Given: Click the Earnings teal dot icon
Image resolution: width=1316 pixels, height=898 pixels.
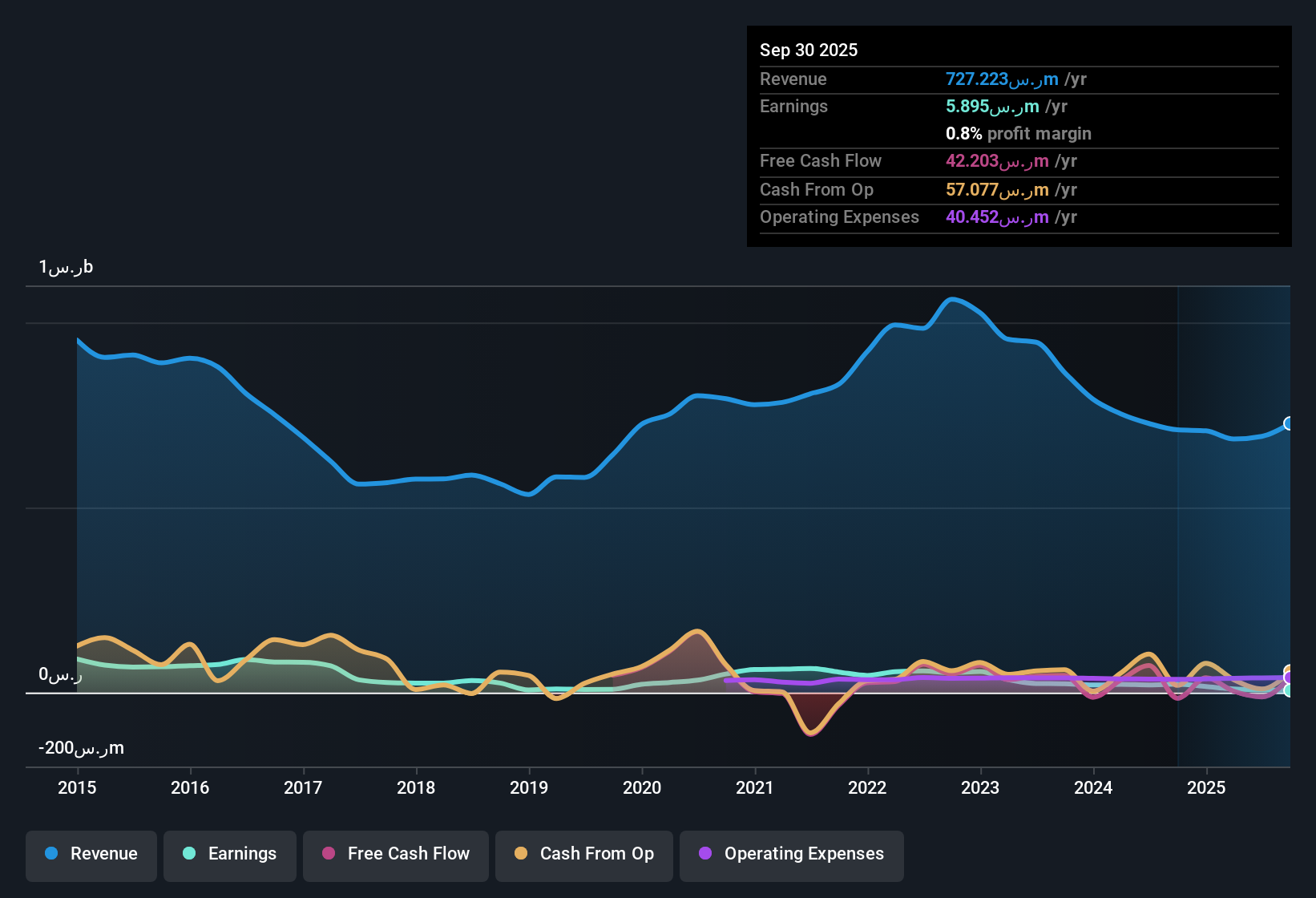Looking at the screenshot, I should [x=189, y=854].
